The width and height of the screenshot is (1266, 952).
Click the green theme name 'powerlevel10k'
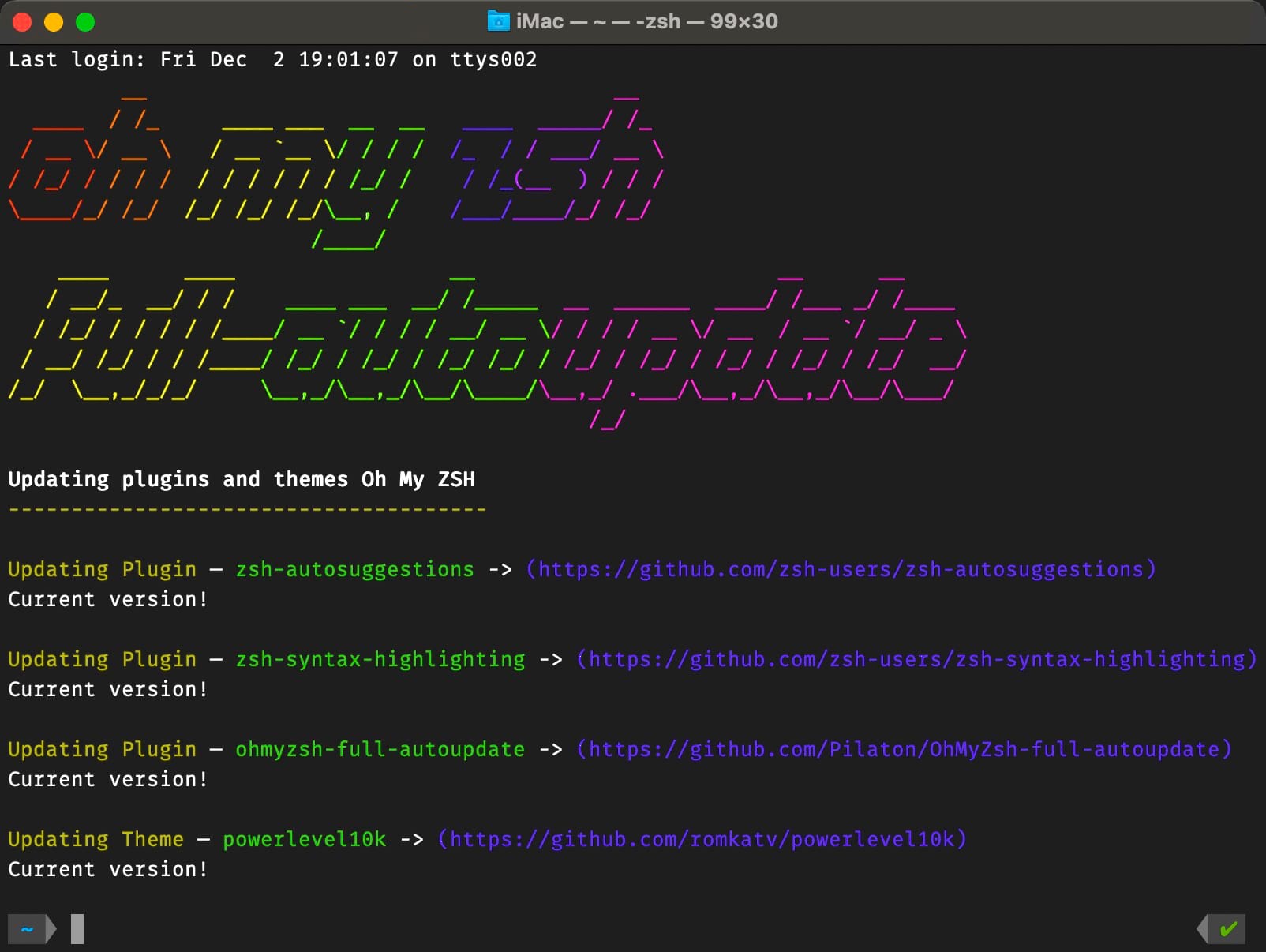[x=305, y=839]
